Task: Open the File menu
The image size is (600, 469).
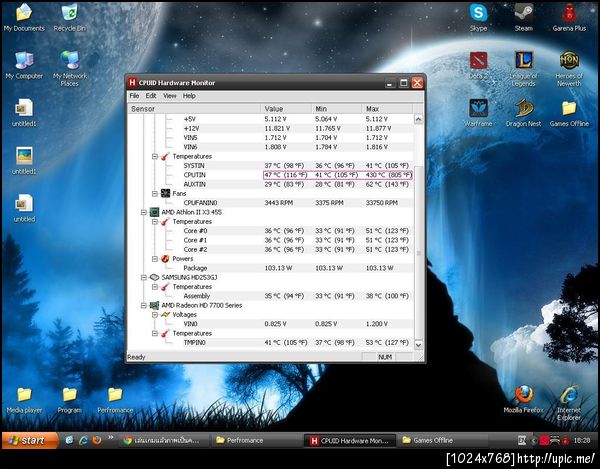Action: coord(134,96)
